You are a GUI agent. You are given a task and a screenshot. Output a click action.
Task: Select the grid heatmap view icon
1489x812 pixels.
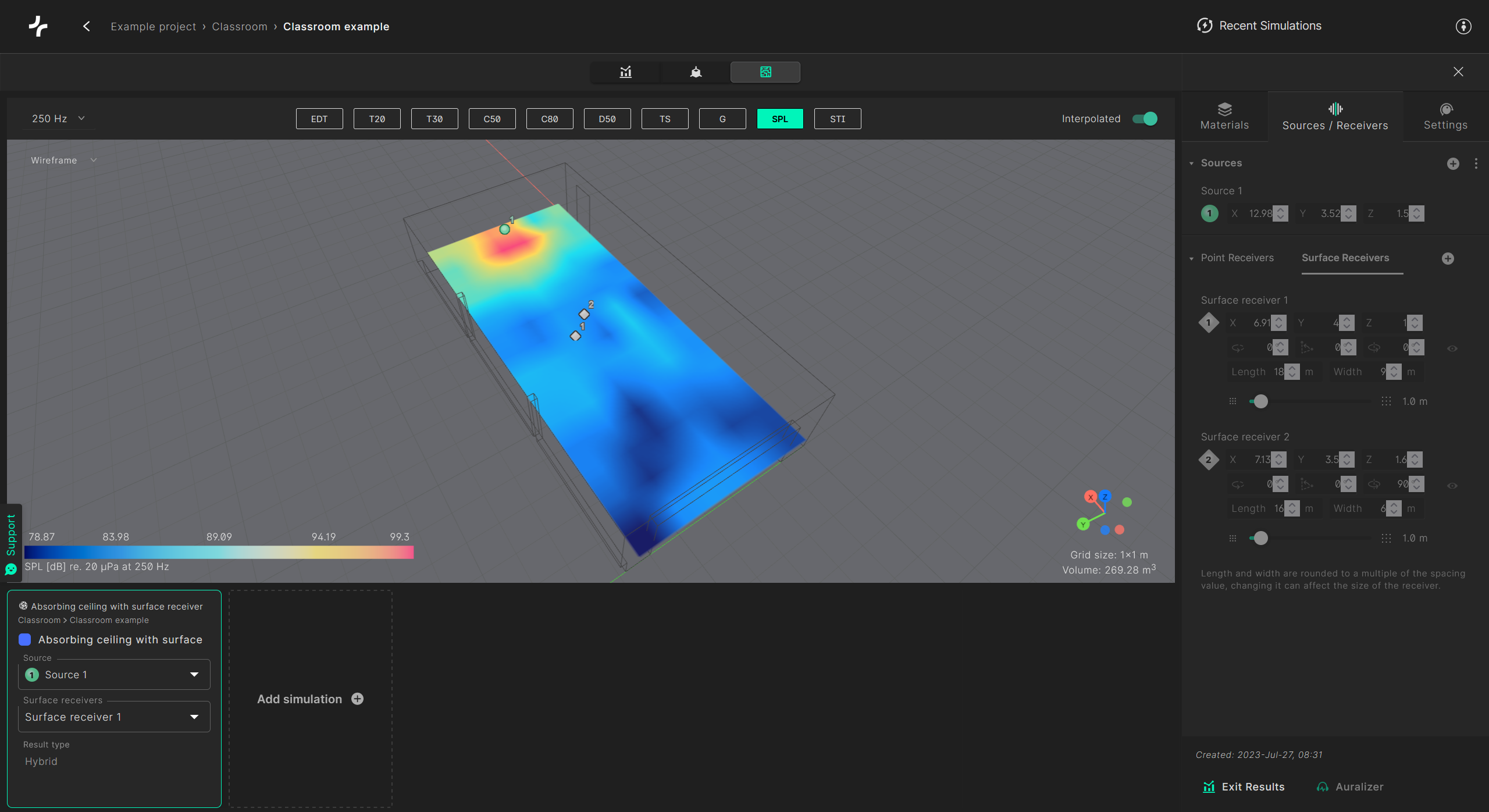[x=765, y=72]
